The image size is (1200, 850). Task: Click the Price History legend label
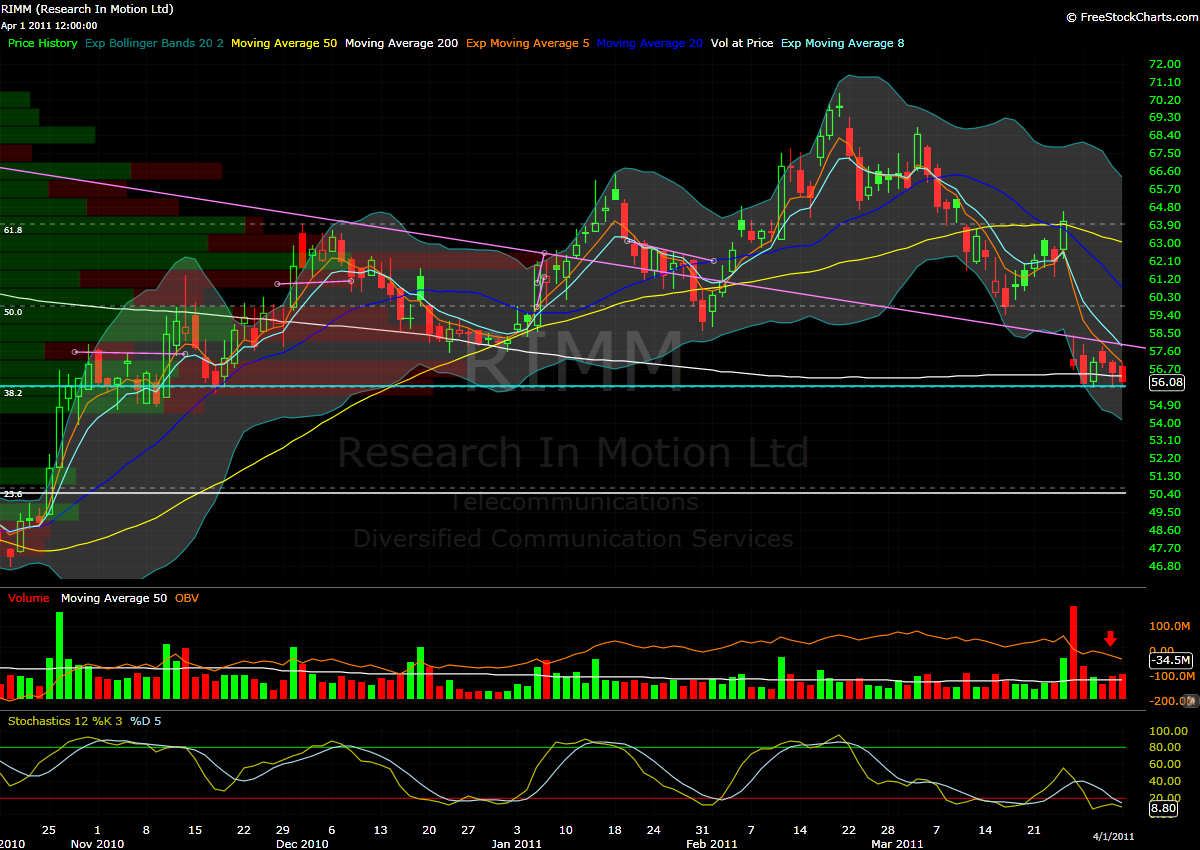43,43
